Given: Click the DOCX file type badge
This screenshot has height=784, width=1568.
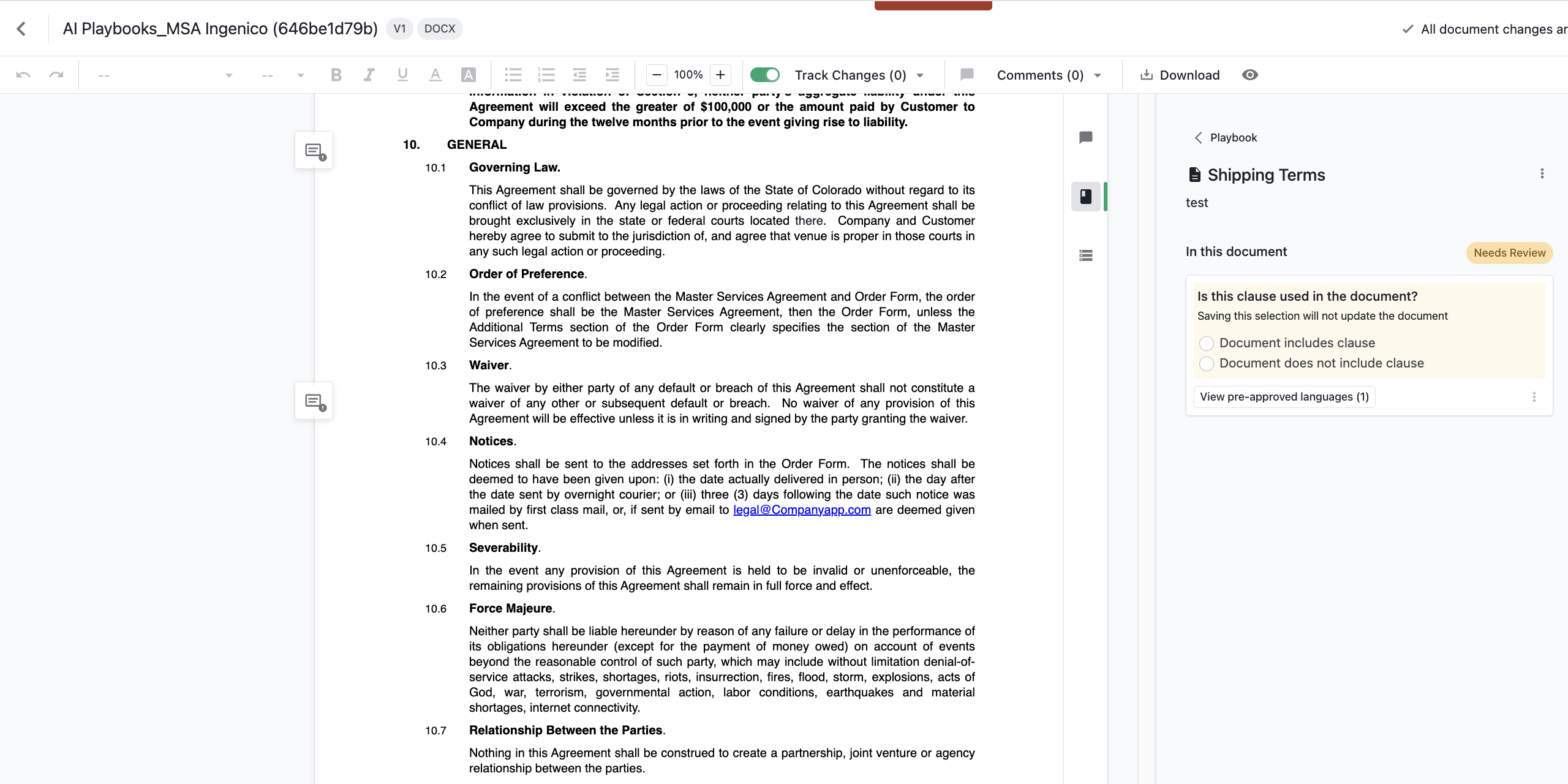Looking at the screenshot, I should (x=440, y=29).
